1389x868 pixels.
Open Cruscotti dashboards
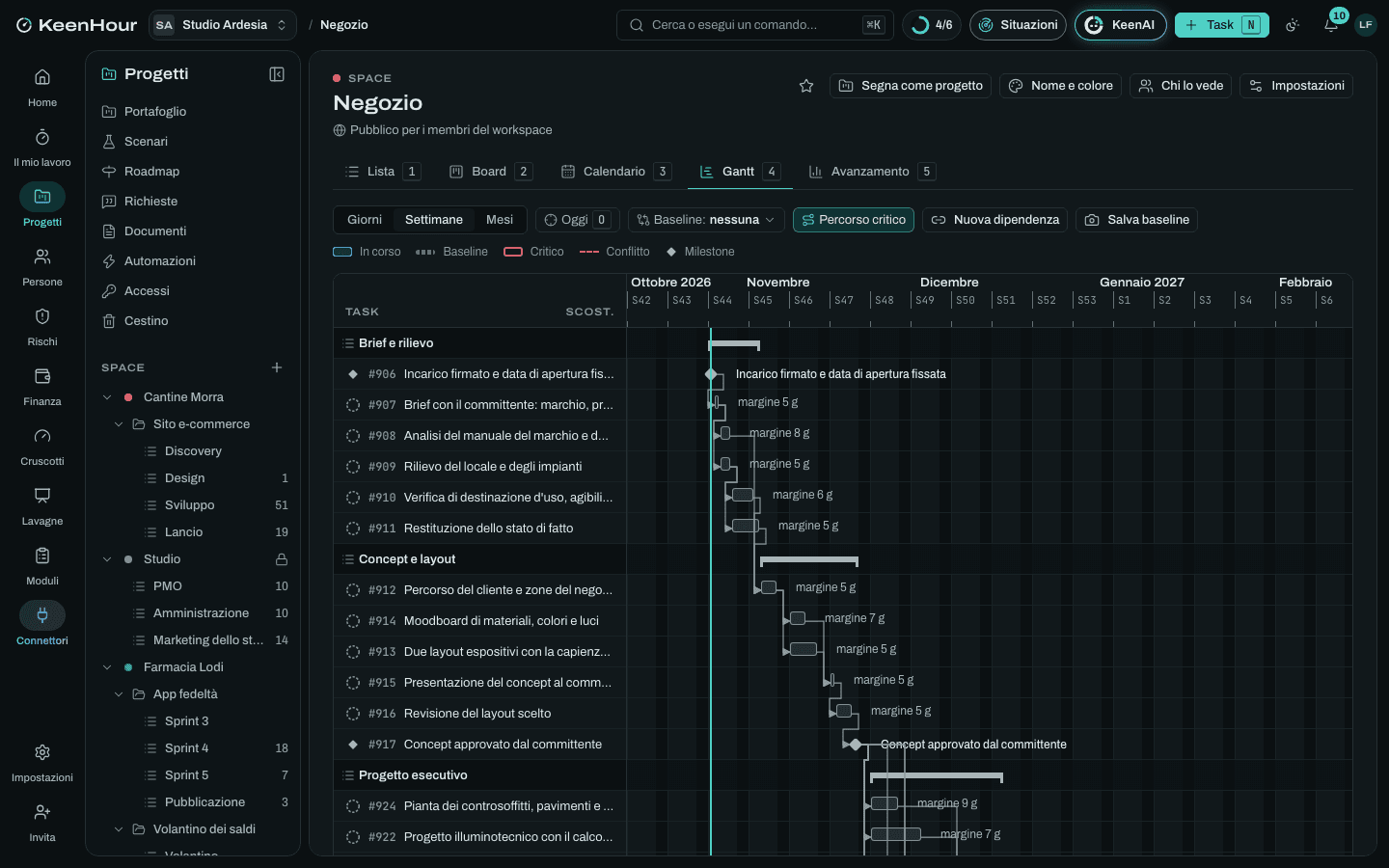coord(42,446)
